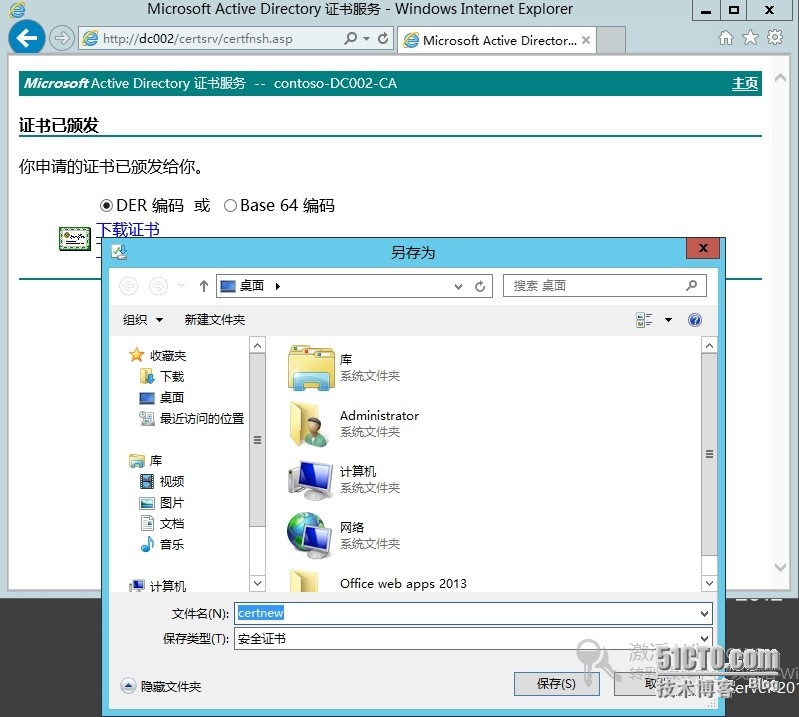Close the 另存为 dialog

point(703,248)
